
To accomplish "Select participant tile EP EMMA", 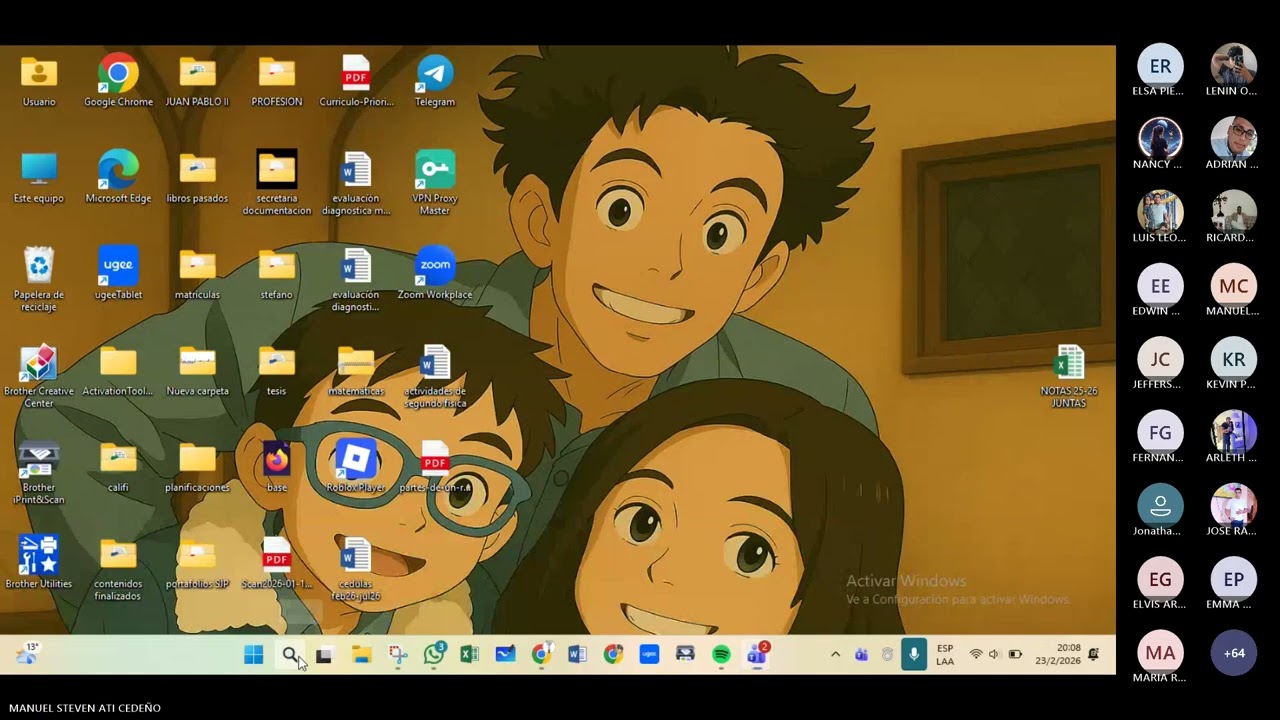I will click(x=1234, y=584).
